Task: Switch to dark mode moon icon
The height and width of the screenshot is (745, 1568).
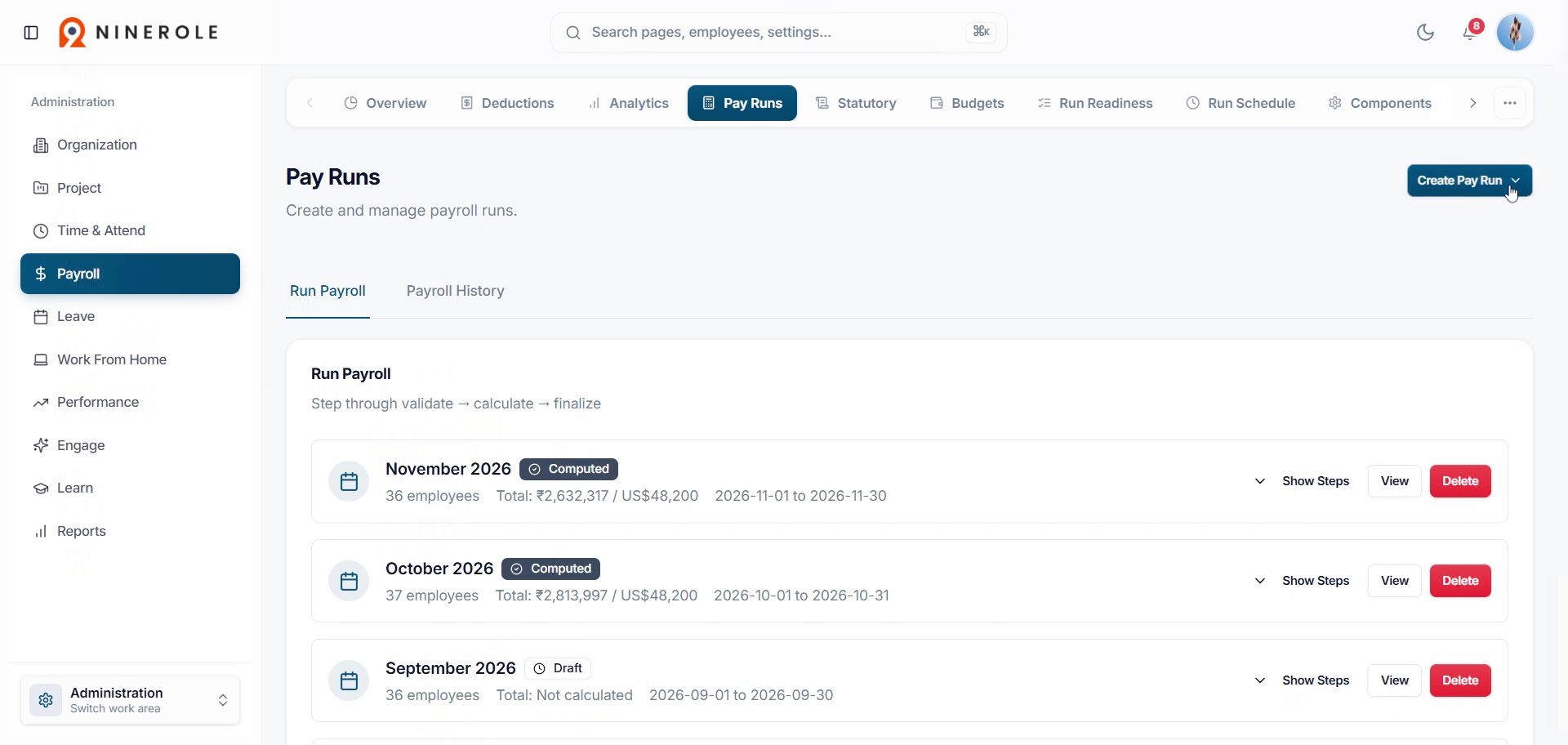Action: coord(1425,33)
